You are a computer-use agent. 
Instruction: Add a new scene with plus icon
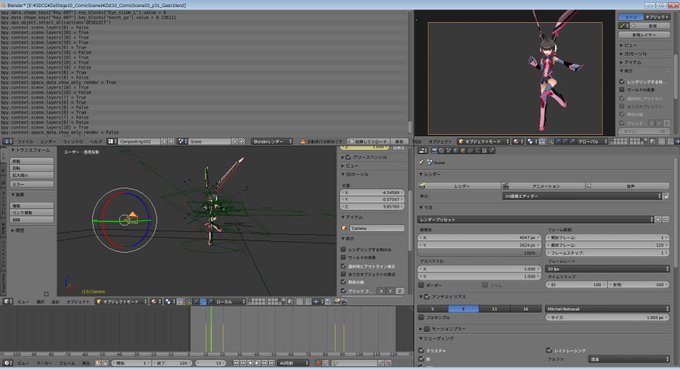tap(235, 141)
